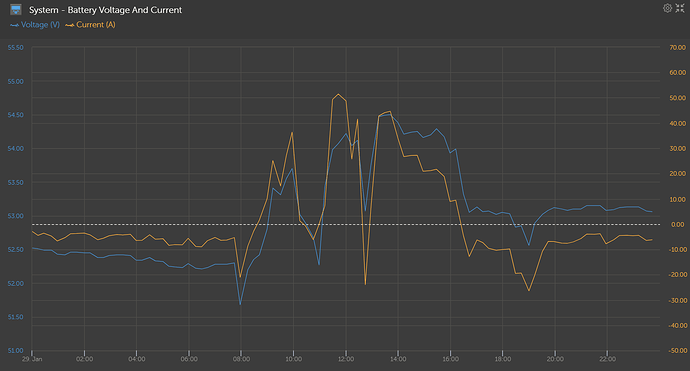Click the '22:00' x-axis label
This screenshot has width=690, height=371.
[607, 359]
